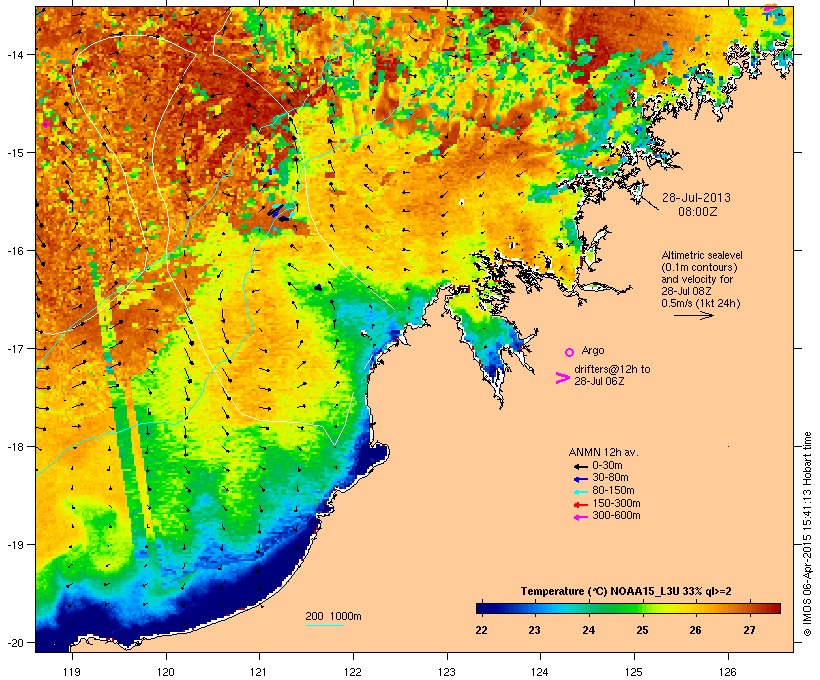Click the '200 1000m' bathymetry label

(x=333, y=616)
